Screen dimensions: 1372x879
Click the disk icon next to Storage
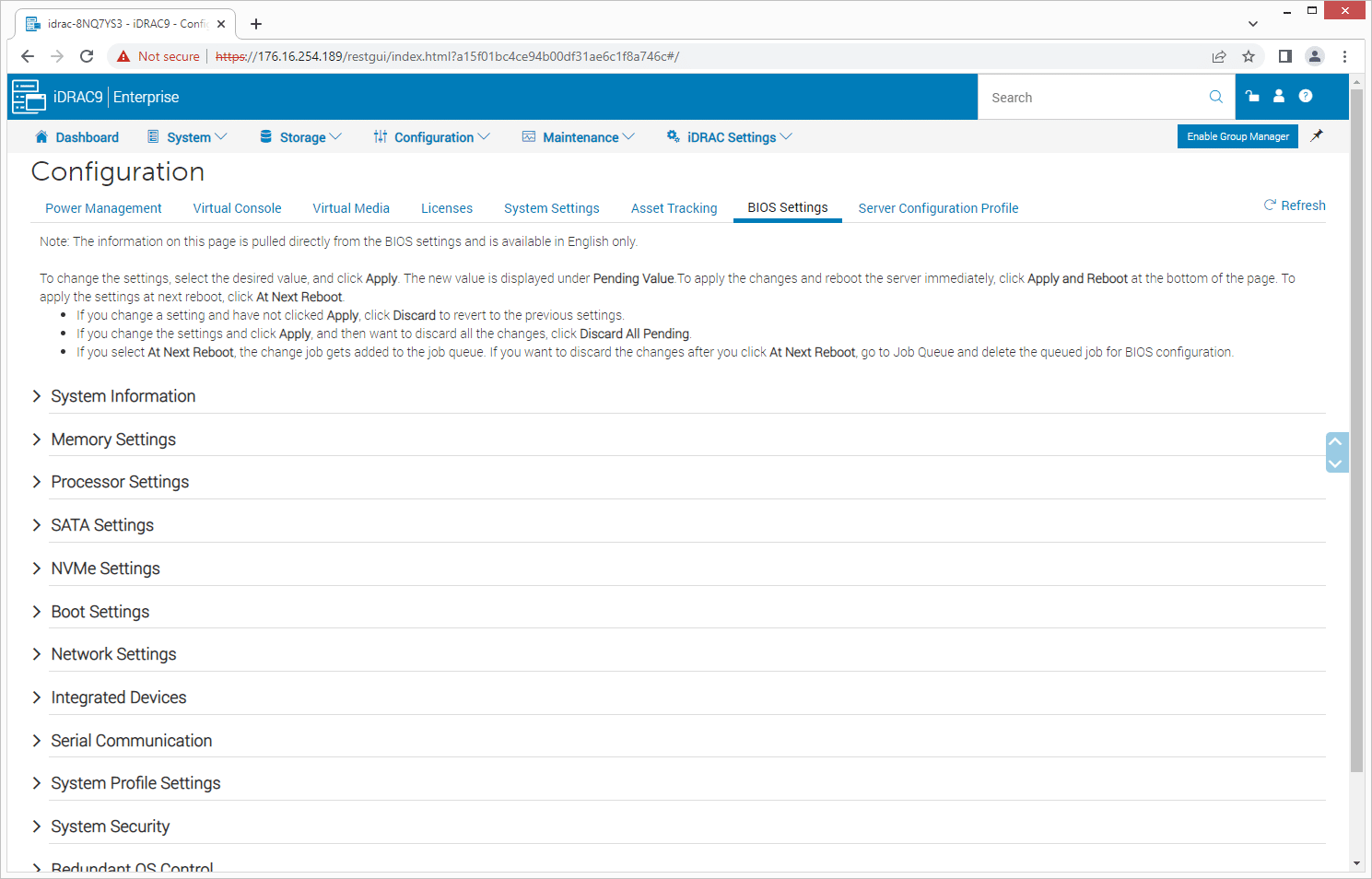click(x=264, y=135)
